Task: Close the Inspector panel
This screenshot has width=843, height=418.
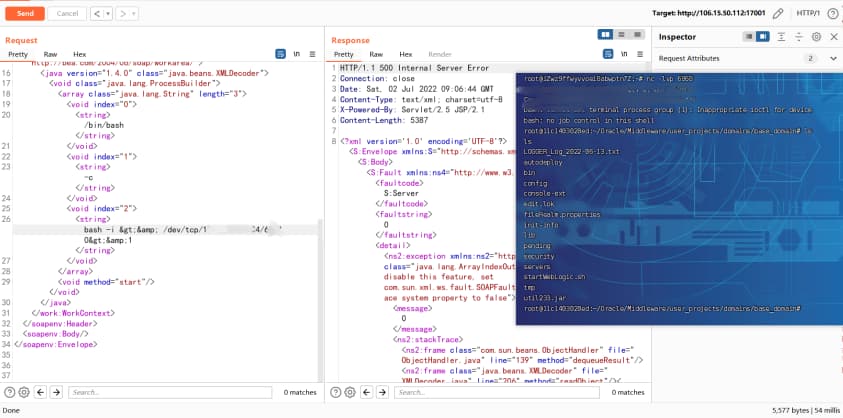Action: pos(832,36)
